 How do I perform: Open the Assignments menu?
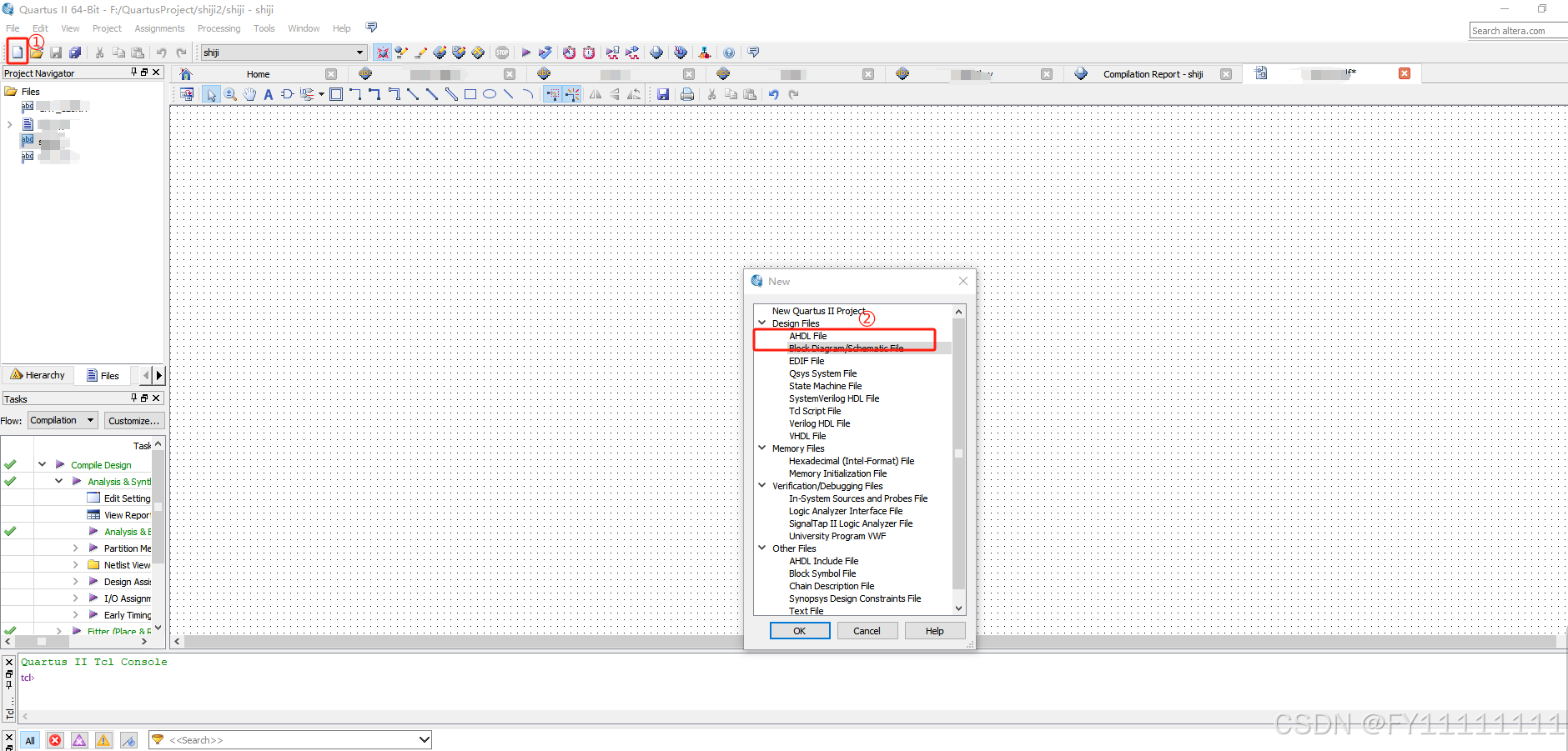[x=159, y=28]
